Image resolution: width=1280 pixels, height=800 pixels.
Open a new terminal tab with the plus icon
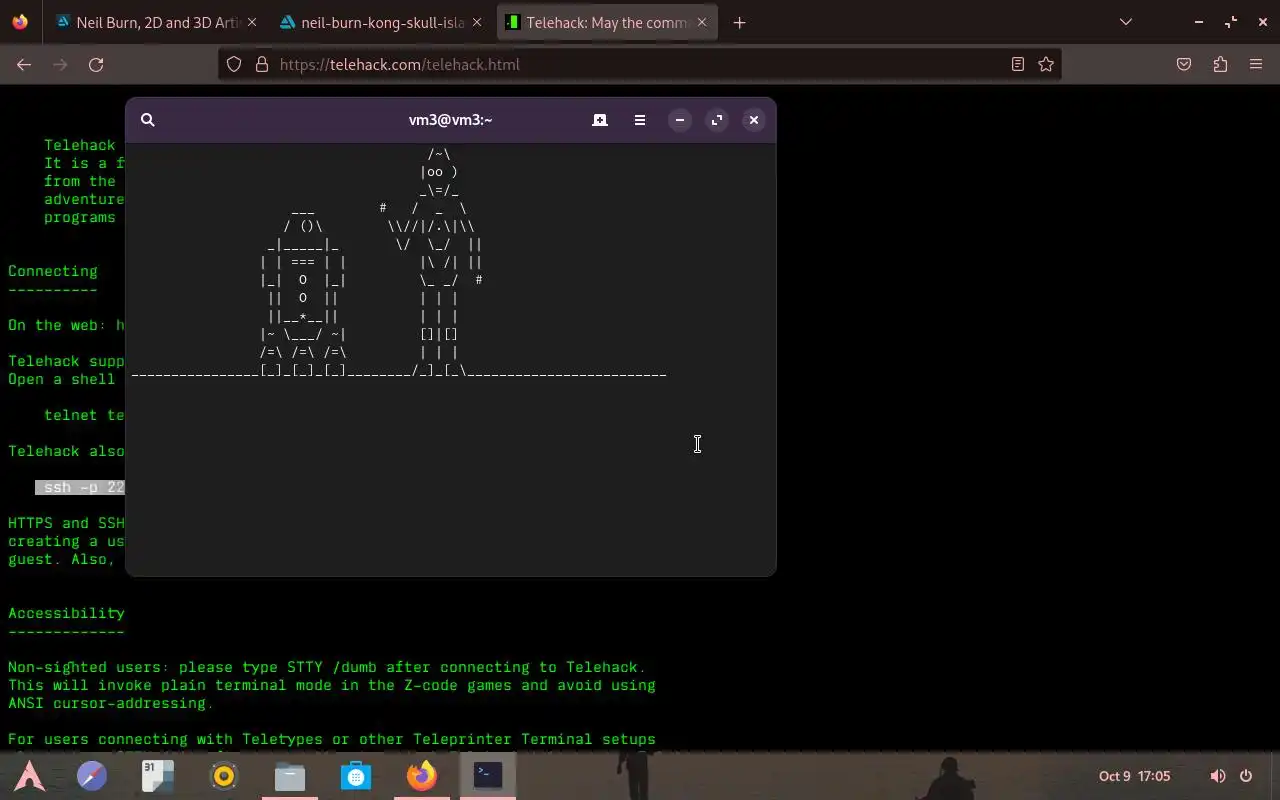(600, 120)
